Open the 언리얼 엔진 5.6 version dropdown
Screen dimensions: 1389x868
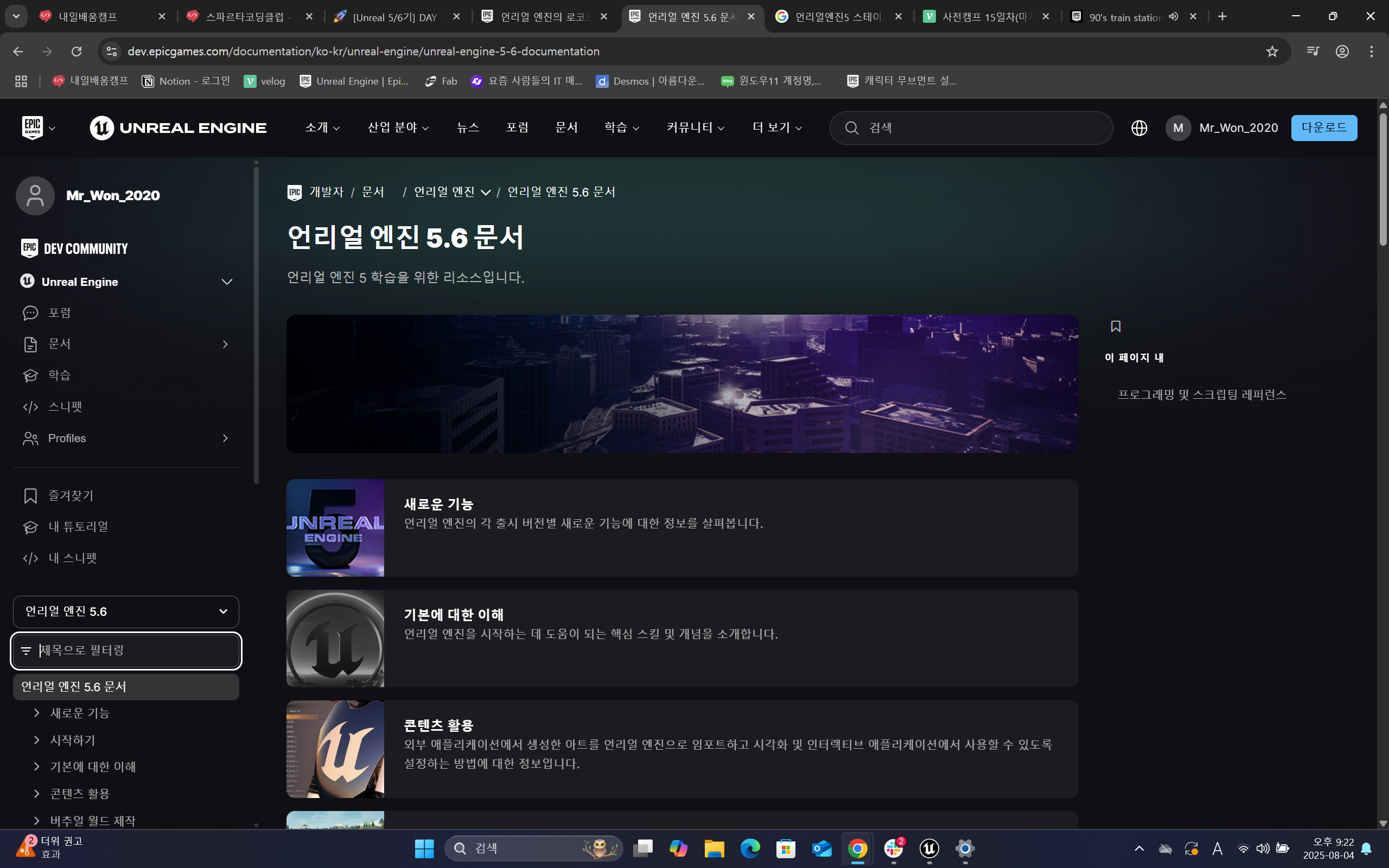[126, 611]
